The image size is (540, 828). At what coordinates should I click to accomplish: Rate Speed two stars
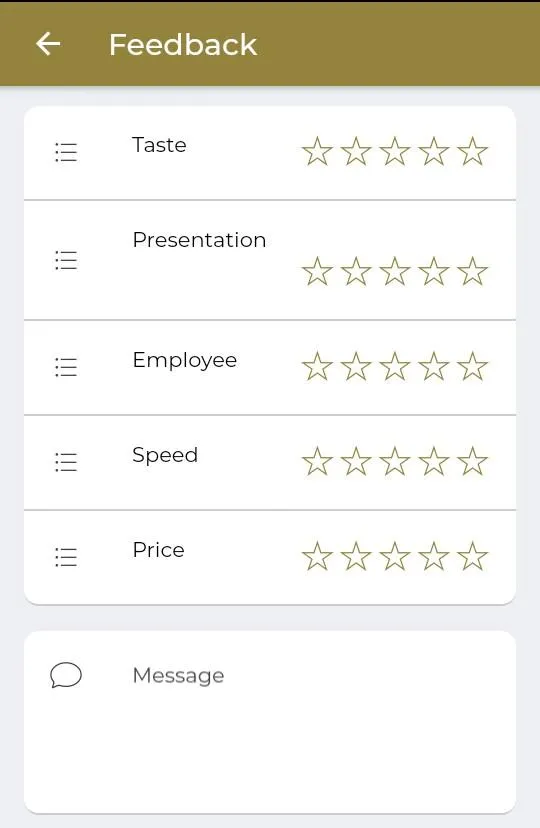tap(356, 462)
